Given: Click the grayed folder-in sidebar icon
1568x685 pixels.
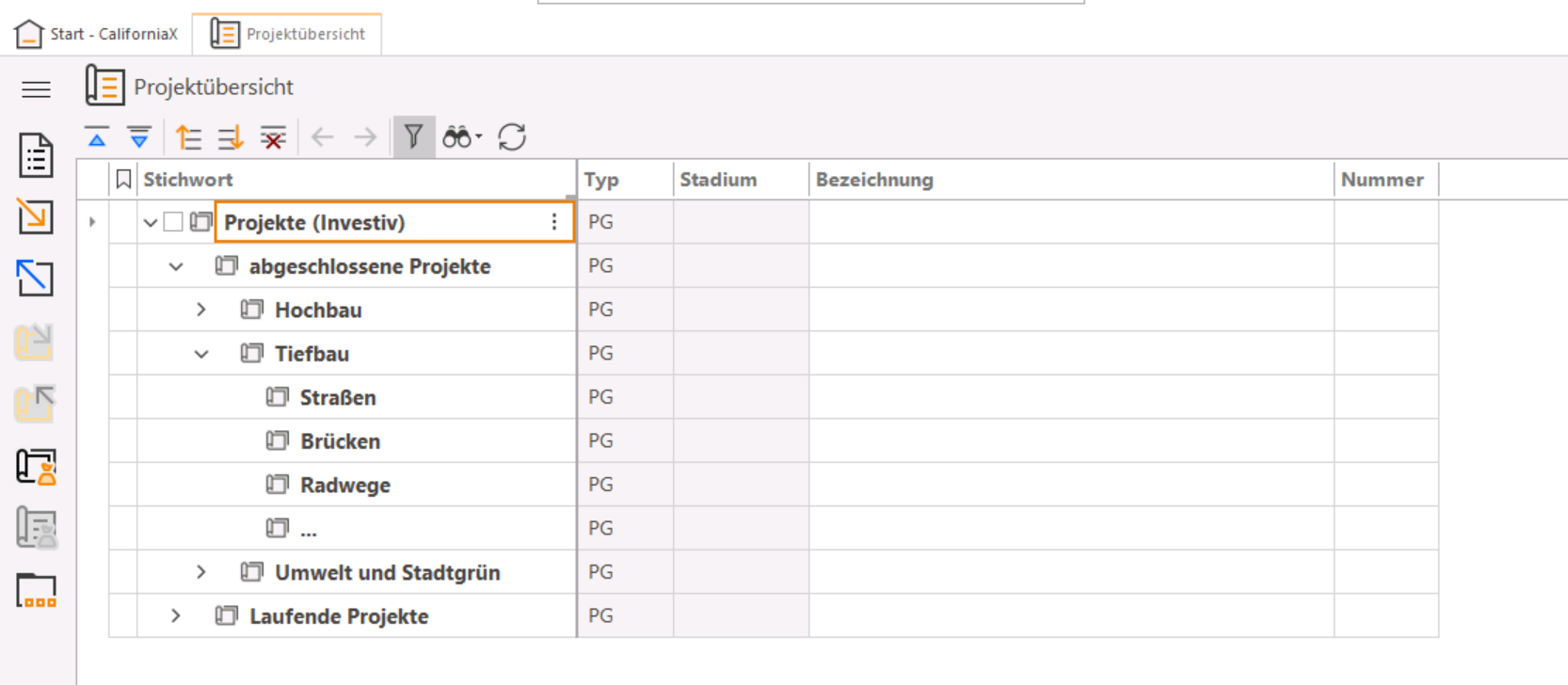Looking at the screenshot, I should (x=34, y=342).
